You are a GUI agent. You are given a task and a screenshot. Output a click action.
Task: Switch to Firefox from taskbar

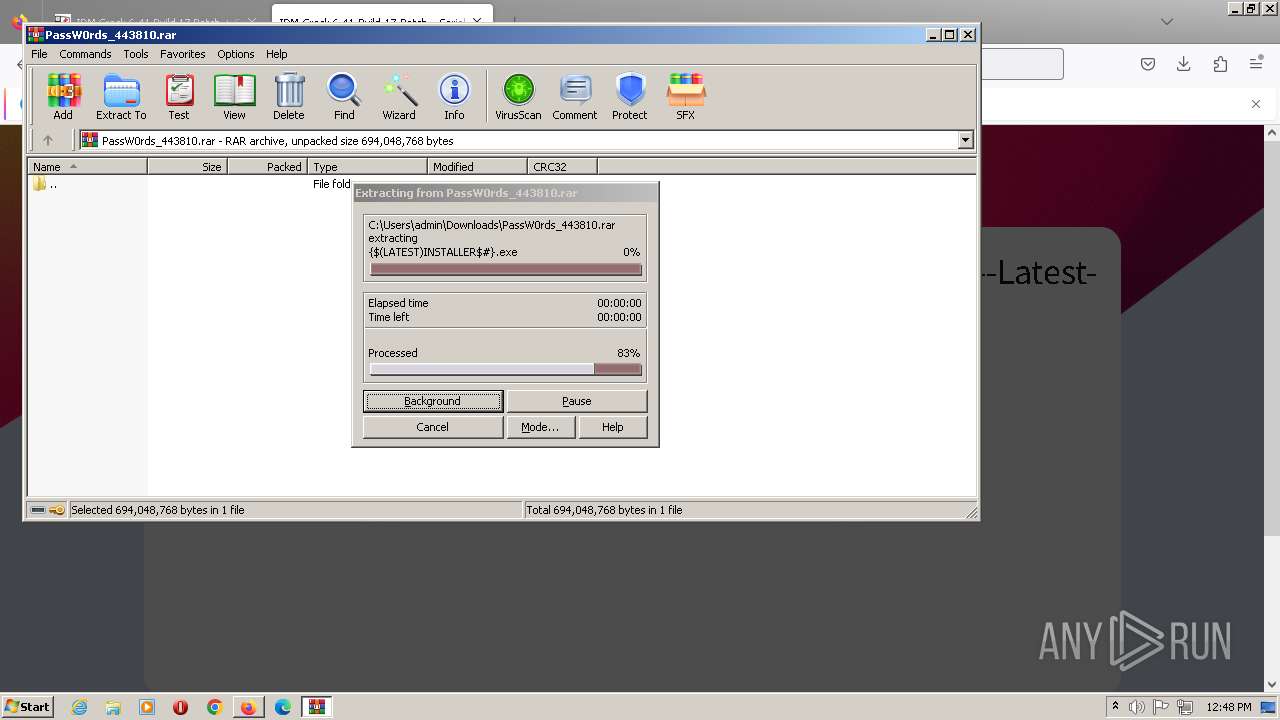click(x=248, y=707)
